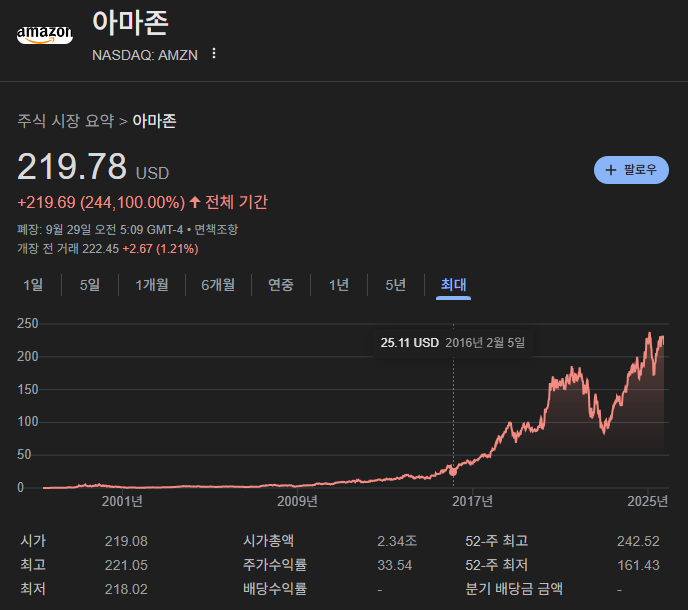Click the 시가총액 value 2.34조
Viewport: 688px width, 610px height.
[397, 541]
